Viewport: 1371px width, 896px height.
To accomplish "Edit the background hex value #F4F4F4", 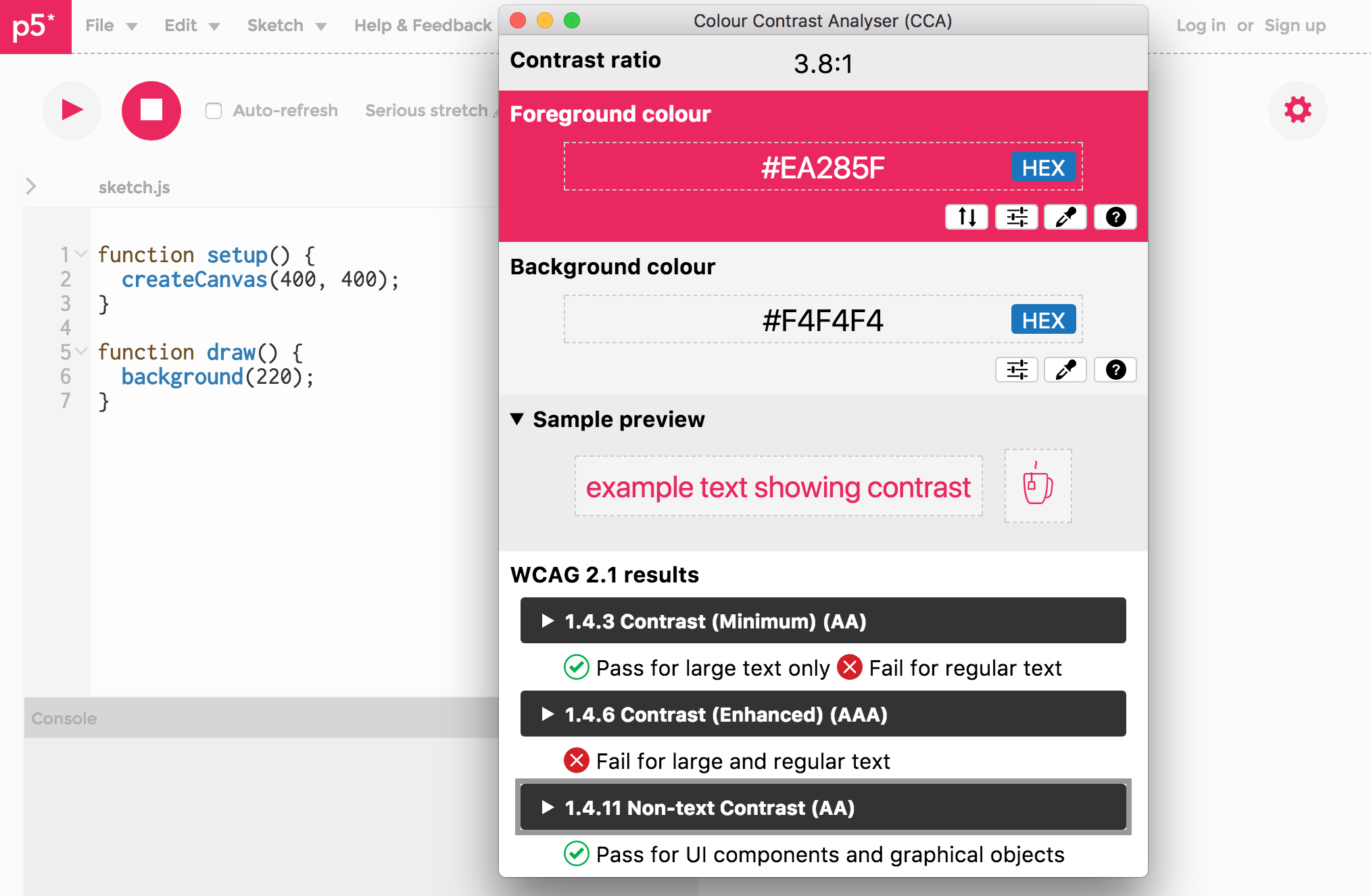I will 823,320.
